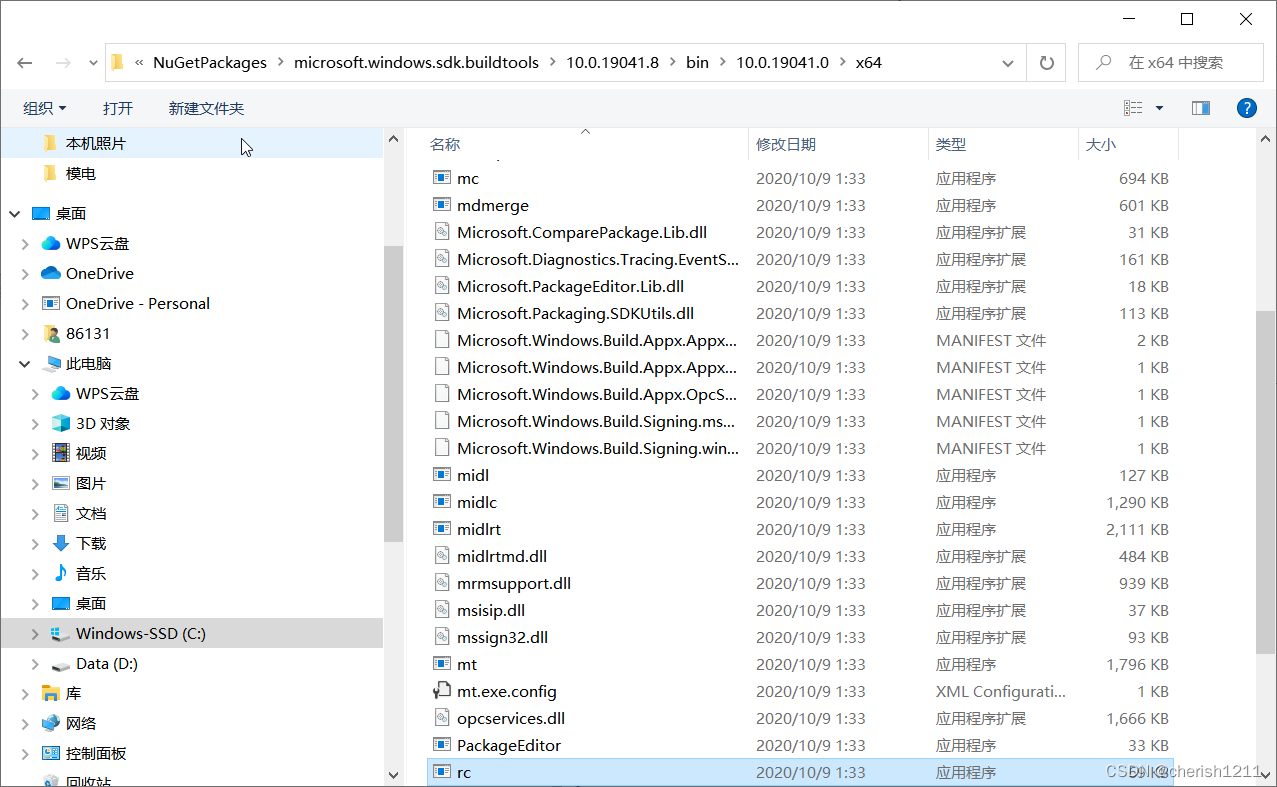Select 控制面板 in navigation pane
The image size is (1277, 787).
pos(96,753)
